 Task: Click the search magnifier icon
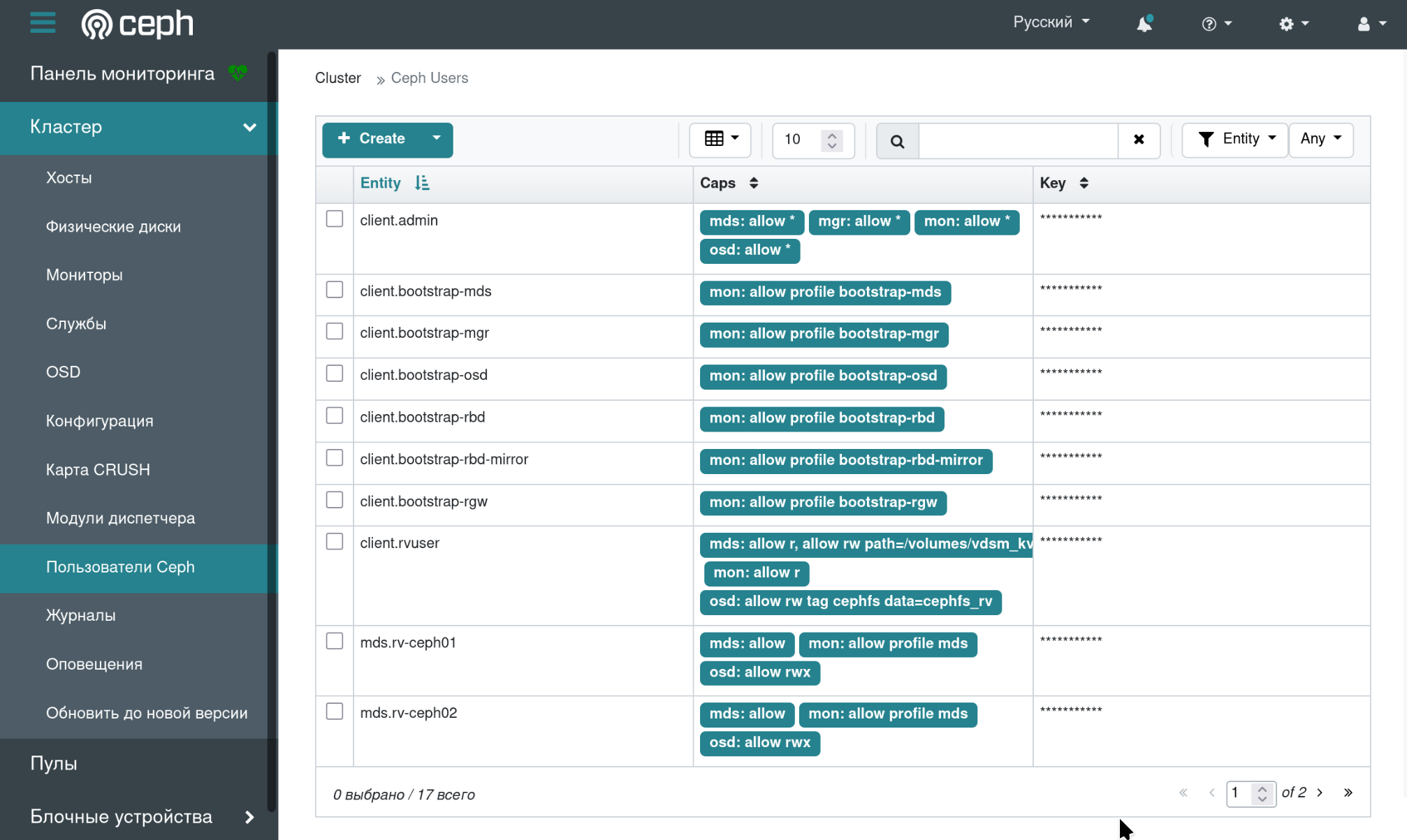(897, 141)
